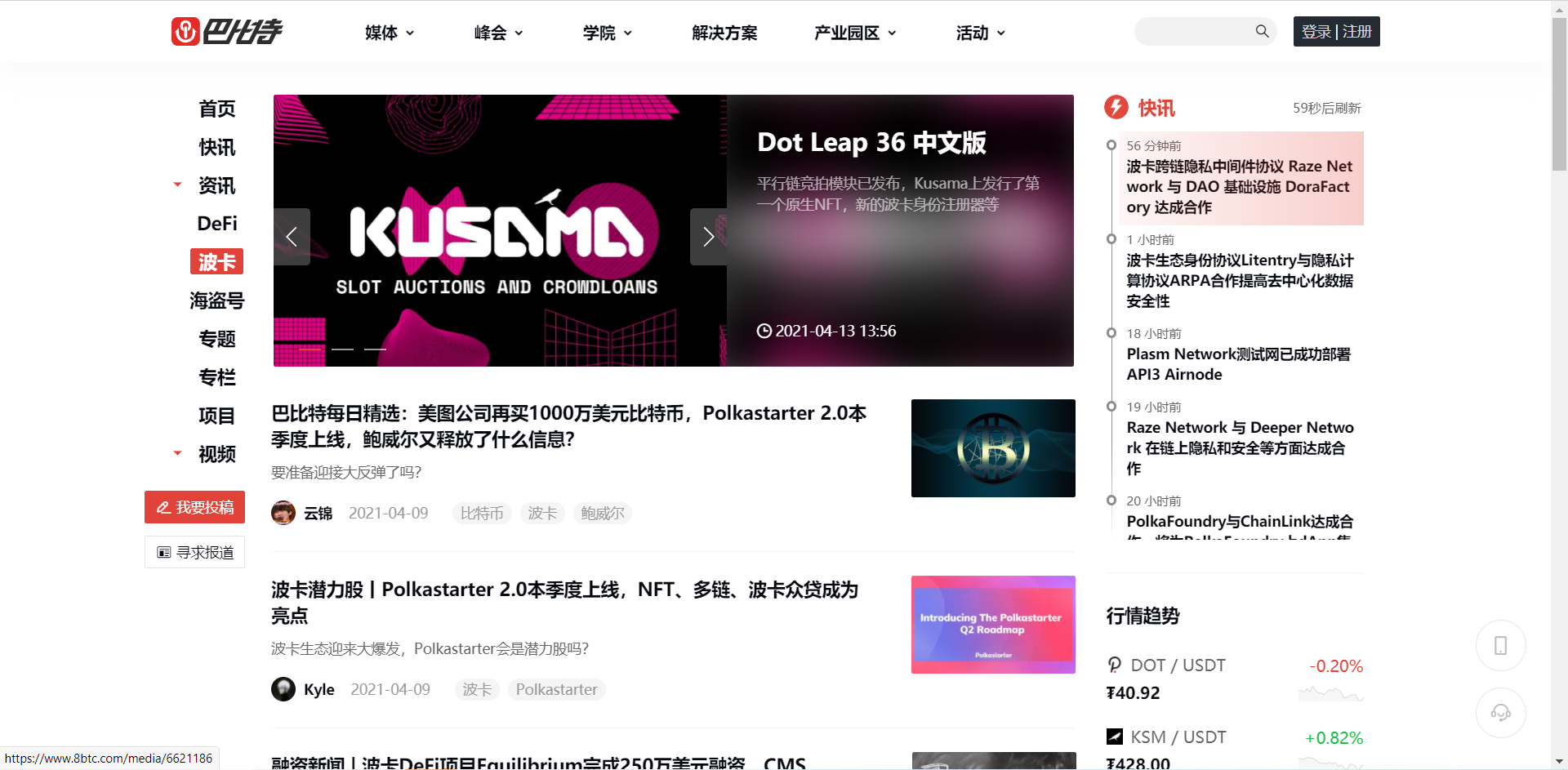Click the search magnifier icon

point(1262,31)
